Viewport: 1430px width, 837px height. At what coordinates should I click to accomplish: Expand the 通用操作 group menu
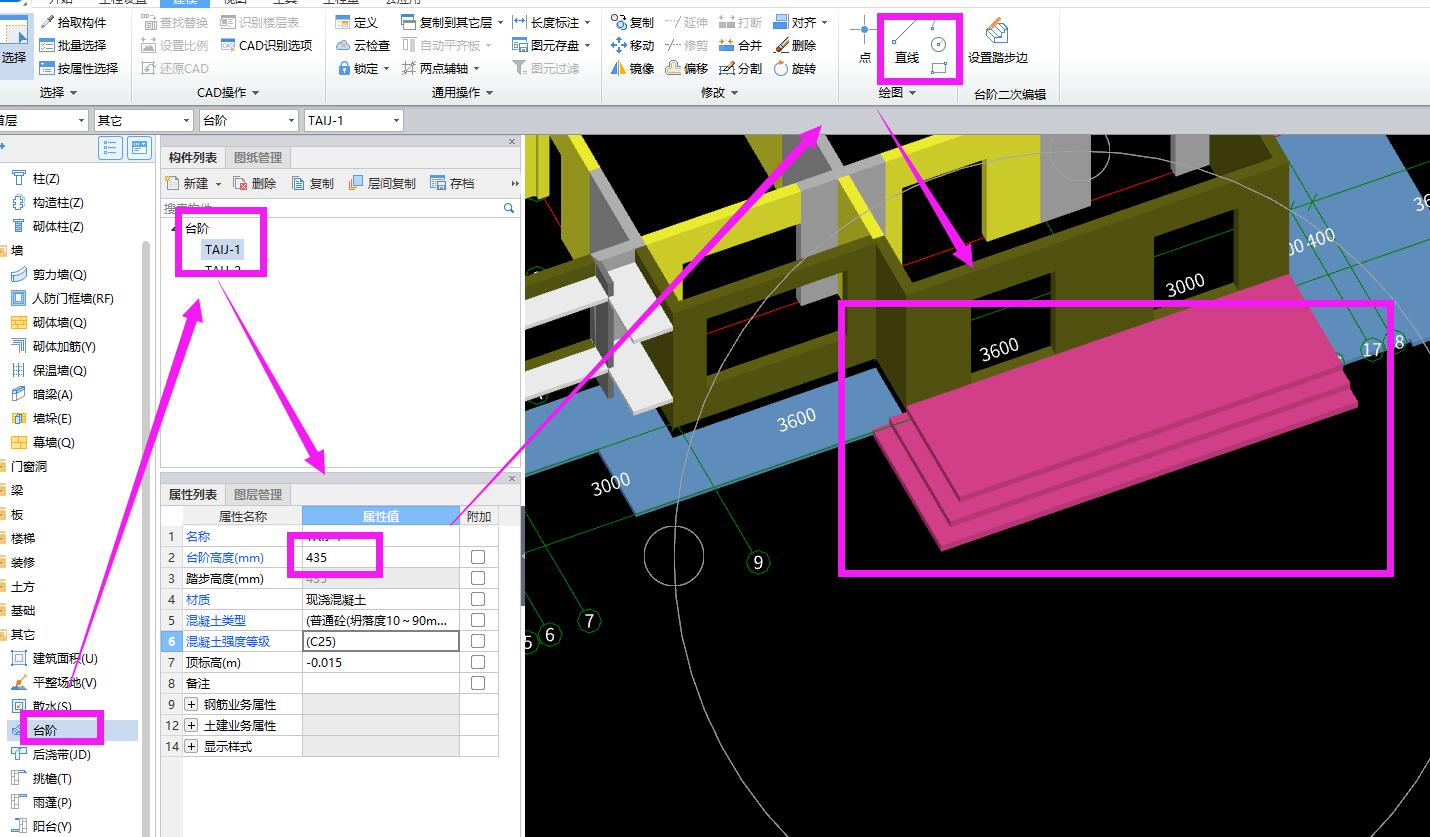point(462,92)
